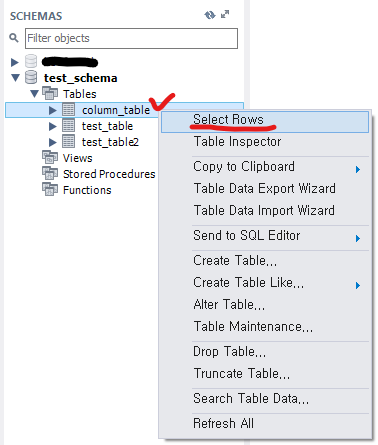Choose Send to SQL Editor
The height and width of the screenshot is (445, 378).
pos(247,235)
